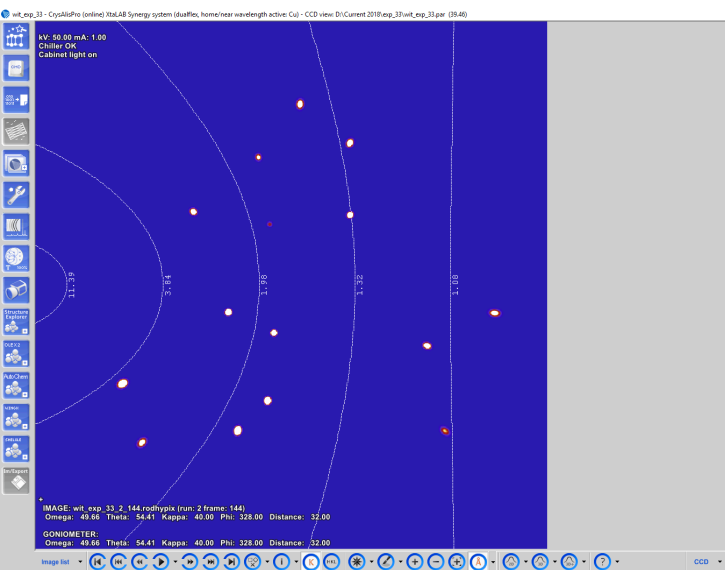Open the OLEX2 module
Screen dimensions: 725x570
tap(16, 353)
